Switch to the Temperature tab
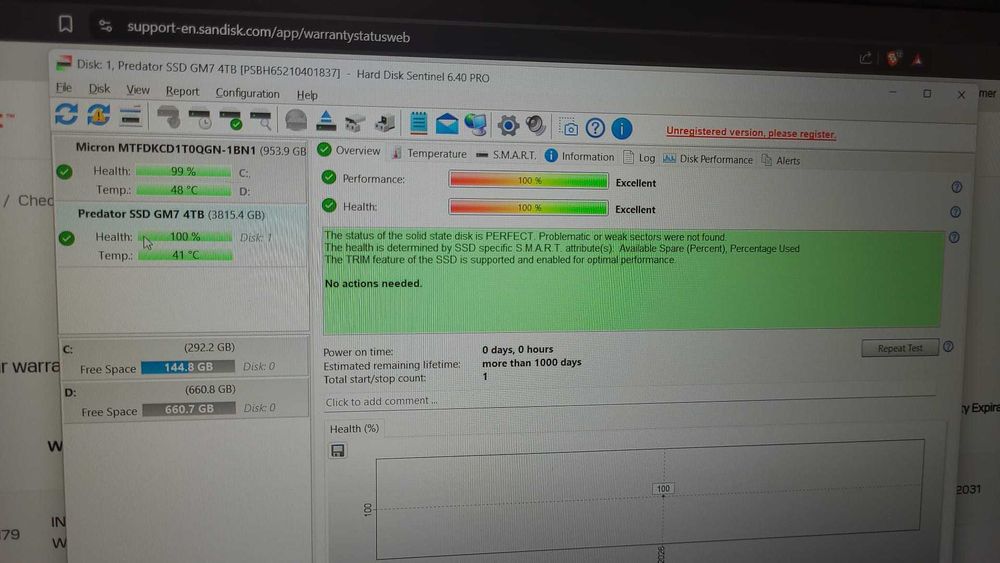 tap(429, 153)
